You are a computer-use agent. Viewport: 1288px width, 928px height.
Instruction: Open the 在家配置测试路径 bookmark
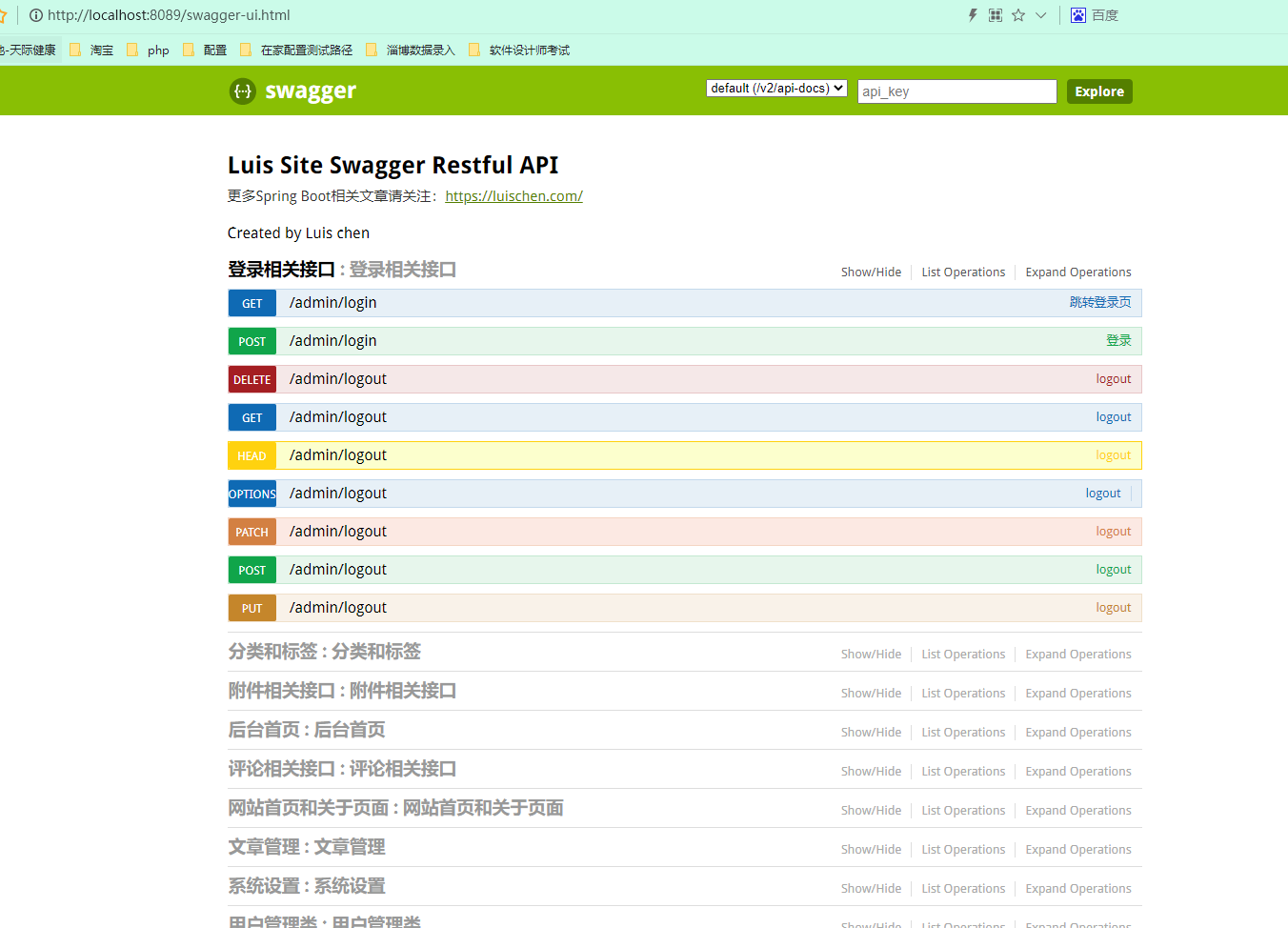click(296, 50)
